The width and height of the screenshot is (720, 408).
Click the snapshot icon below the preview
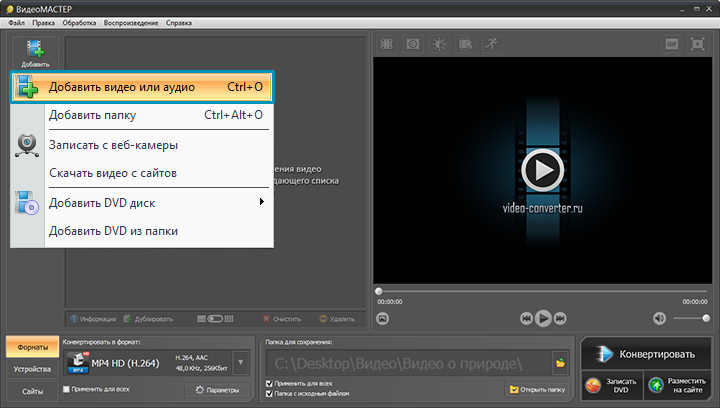pyautogui.click(x=383, y=318)
